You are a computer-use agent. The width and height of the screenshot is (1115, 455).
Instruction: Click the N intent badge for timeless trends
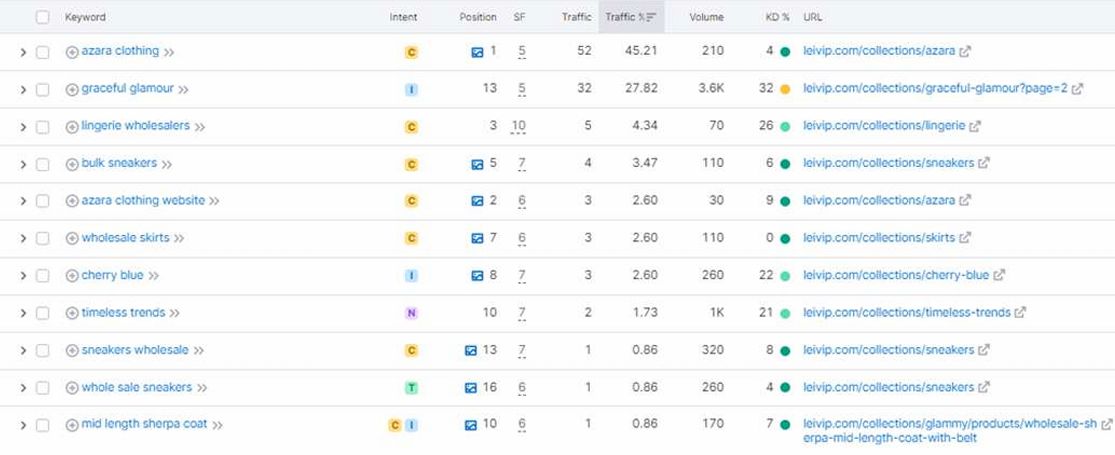411,314
